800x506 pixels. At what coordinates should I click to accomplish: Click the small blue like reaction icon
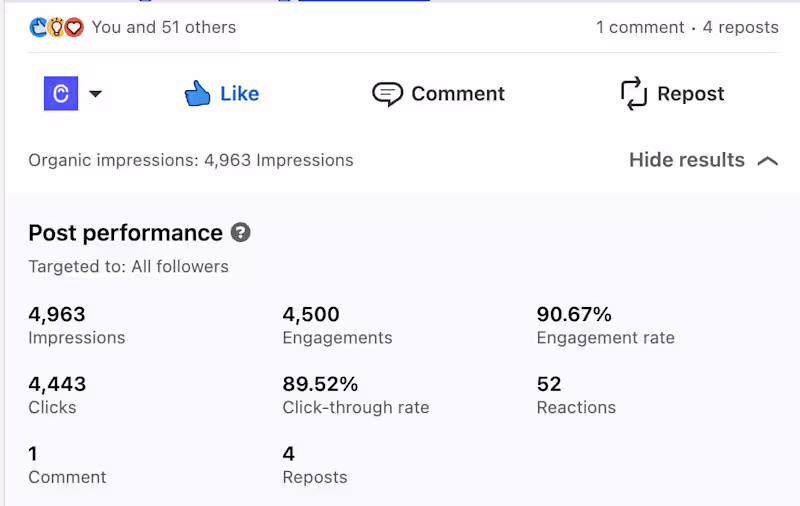point(39,28)
